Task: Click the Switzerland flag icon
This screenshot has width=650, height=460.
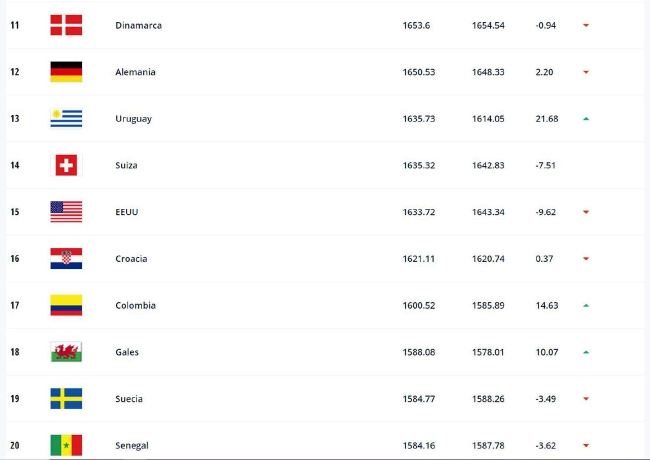Action: coord(66,165)
